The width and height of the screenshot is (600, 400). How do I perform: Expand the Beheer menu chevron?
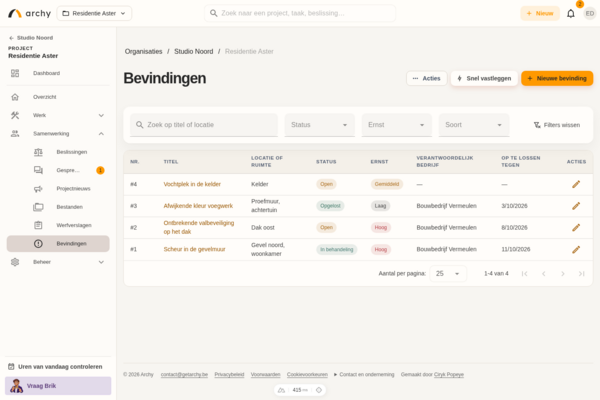click(101, 262)
